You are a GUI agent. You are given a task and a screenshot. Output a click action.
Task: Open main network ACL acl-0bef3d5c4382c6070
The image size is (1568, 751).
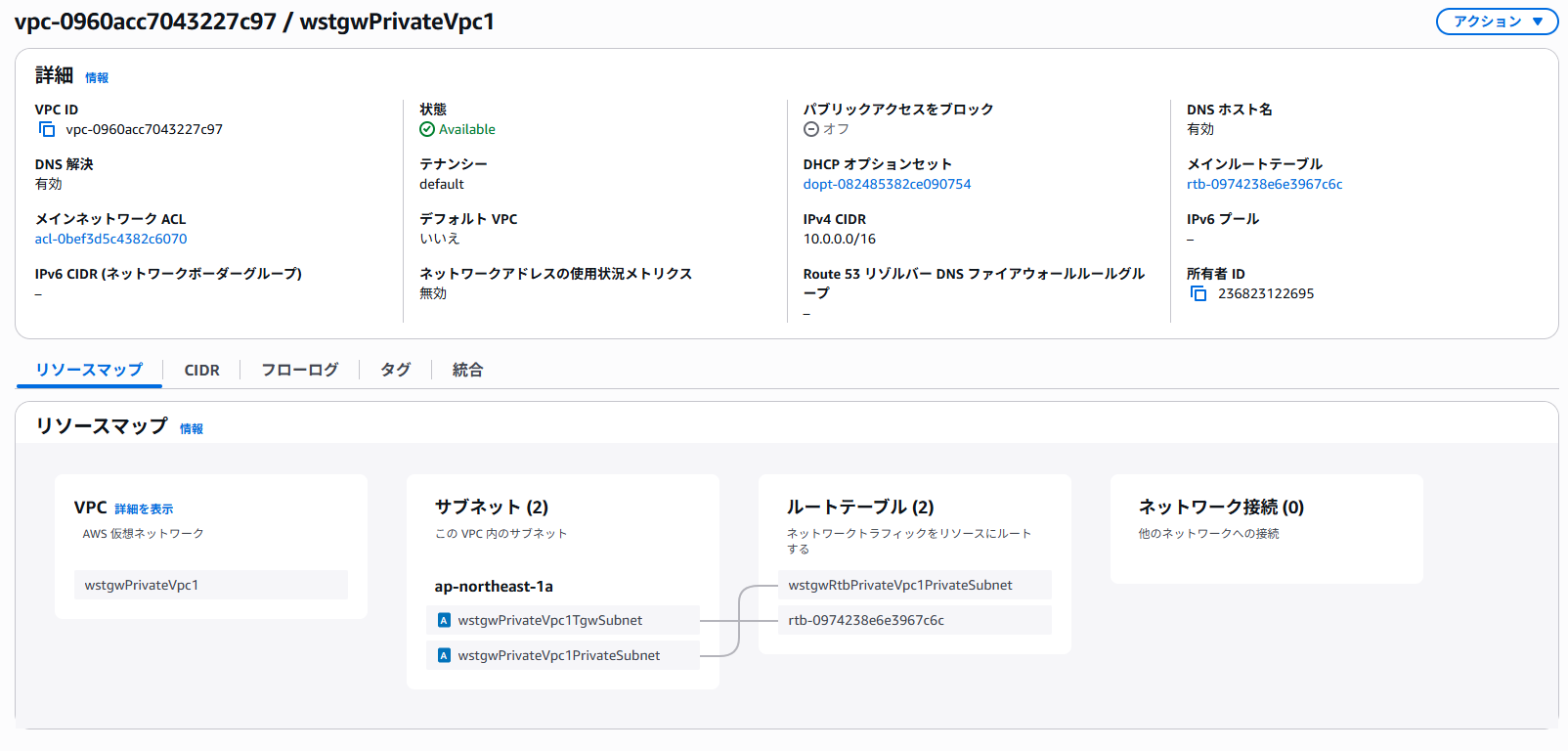click(x=110, y=239)
